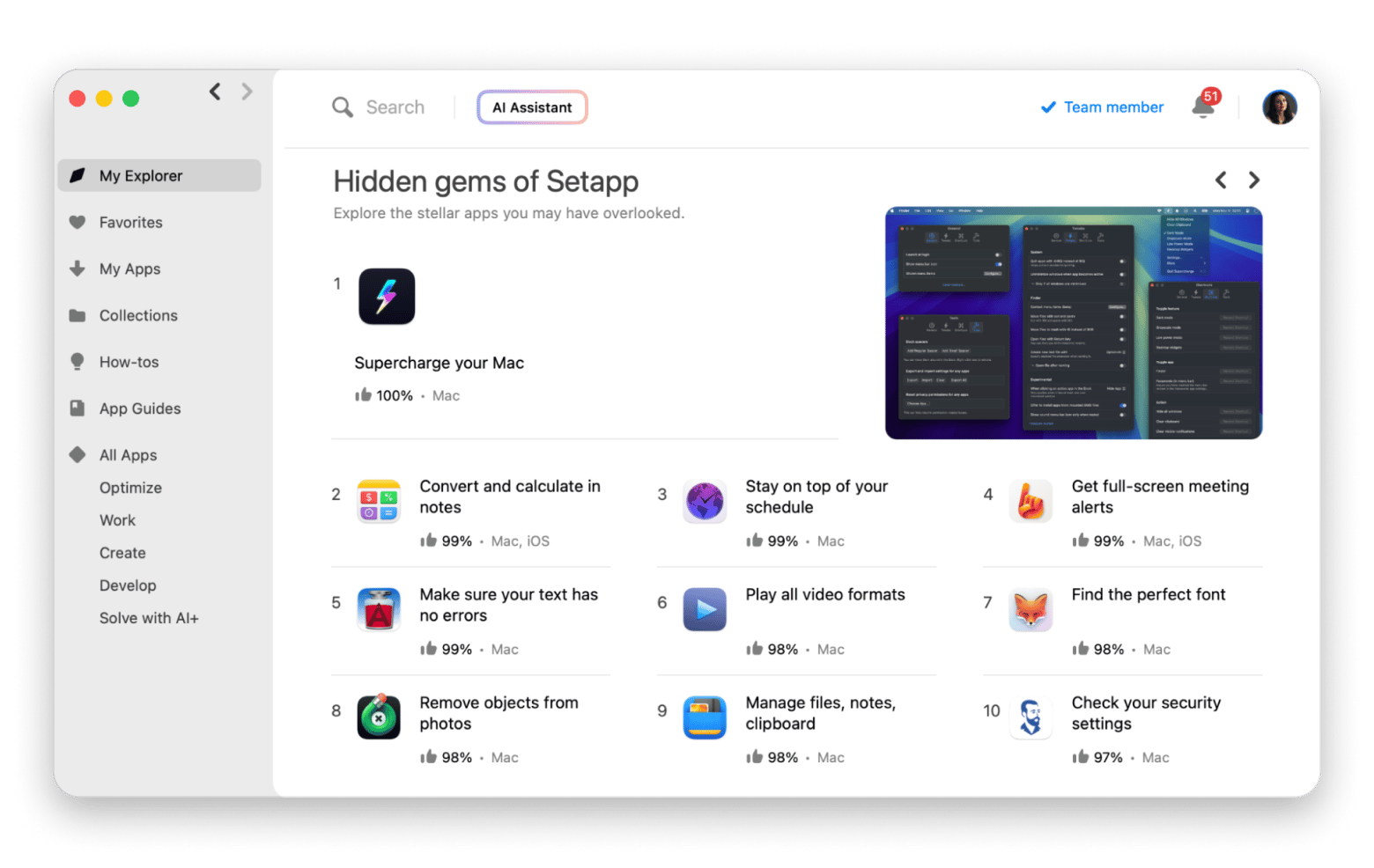Open the purple schedule clock app icon

tap(705, 501)
